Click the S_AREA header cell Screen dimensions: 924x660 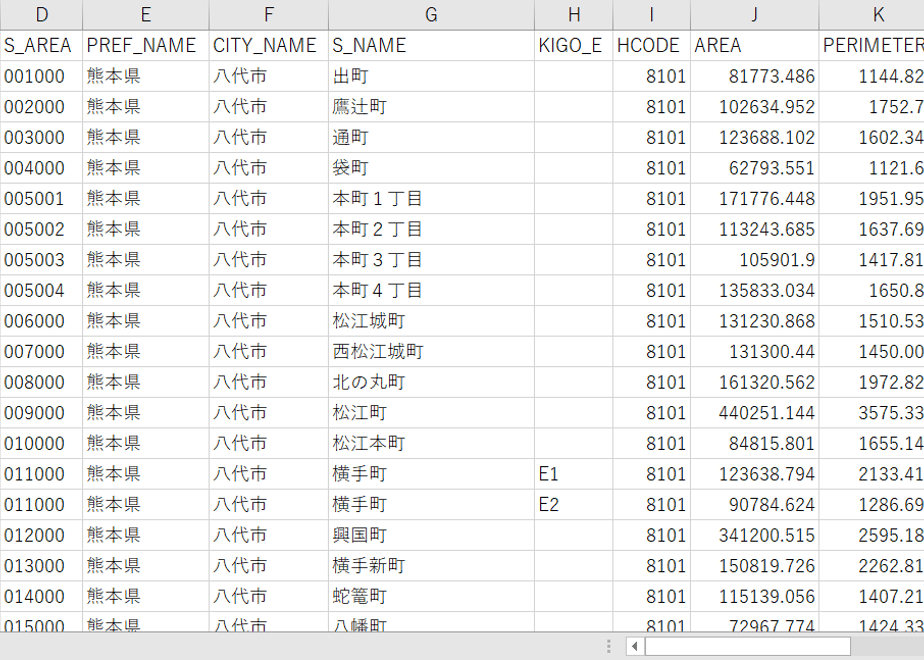41,45
